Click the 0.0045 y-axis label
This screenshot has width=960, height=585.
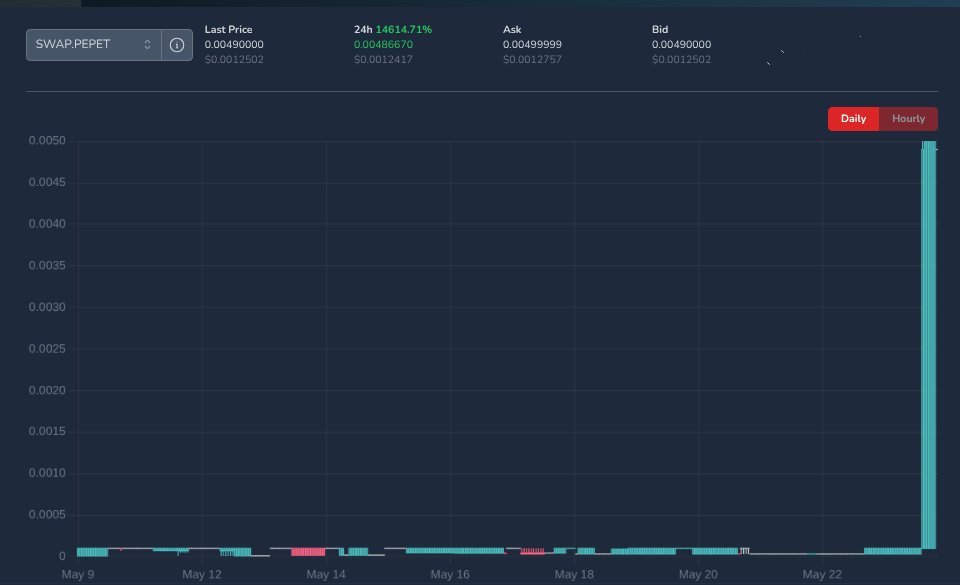(47, 182)
